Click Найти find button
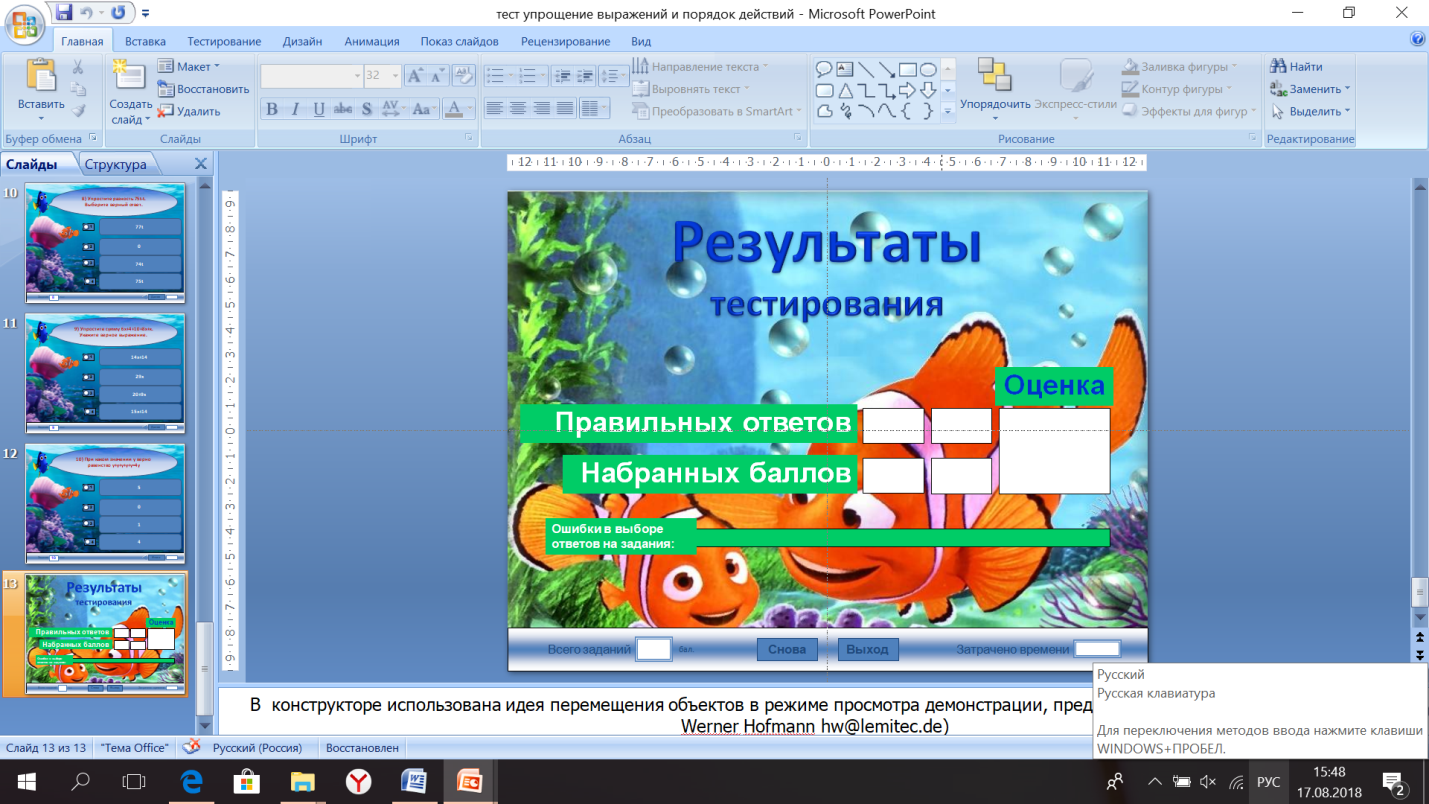Screen dimensions: 1429x804 click(x=1298, y=67)
